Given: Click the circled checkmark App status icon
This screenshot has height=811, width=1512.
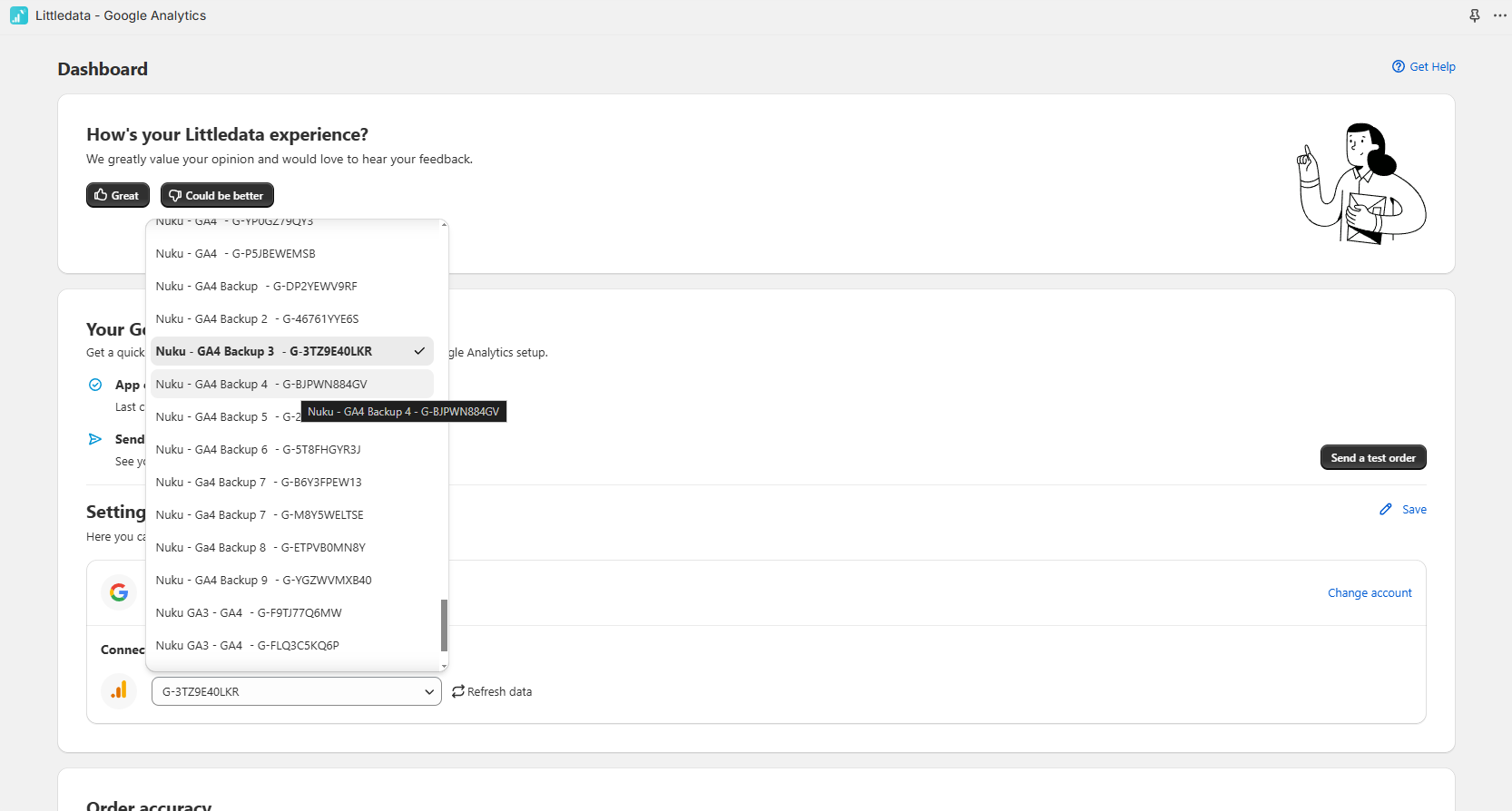Looking at the screenshot, I should click(95, 385).
